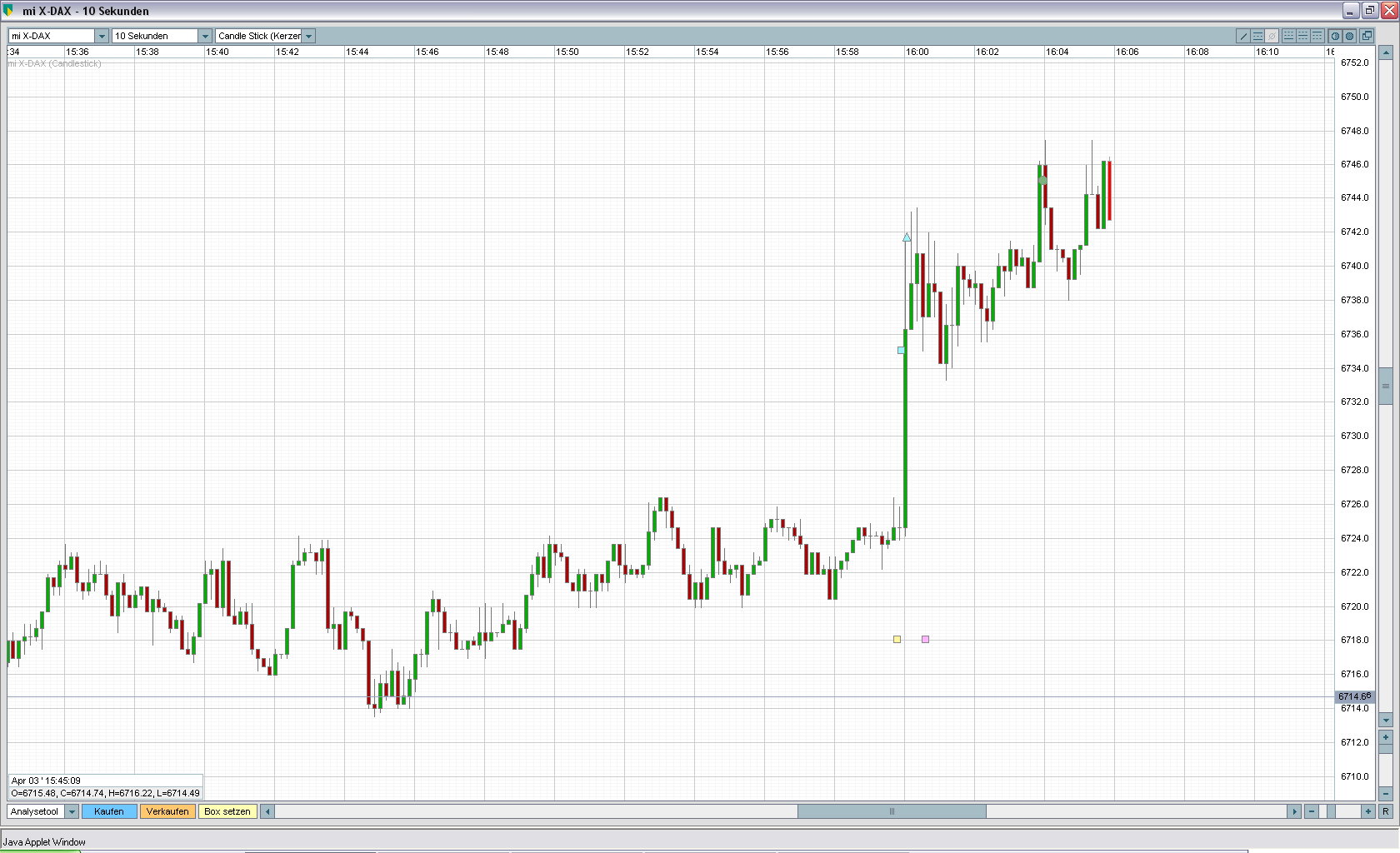
Task: Click the overlapping windows icon in toolbar
Action: point(1367,36)
